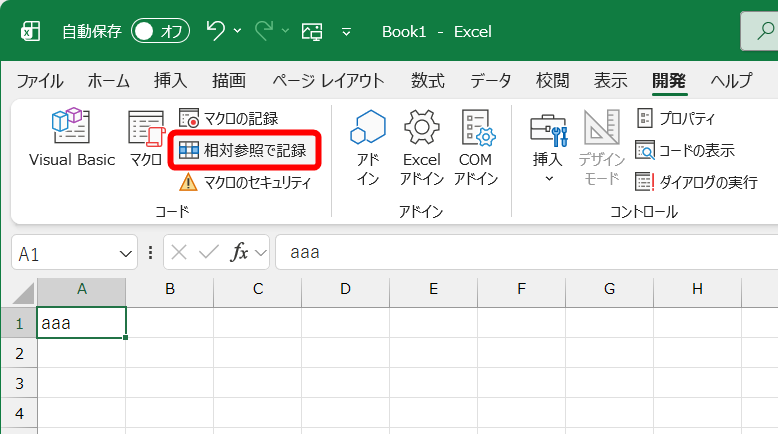Start Record Macro (マクロの記録)
The image size is (778, 434).
click(x=229, y=119)
